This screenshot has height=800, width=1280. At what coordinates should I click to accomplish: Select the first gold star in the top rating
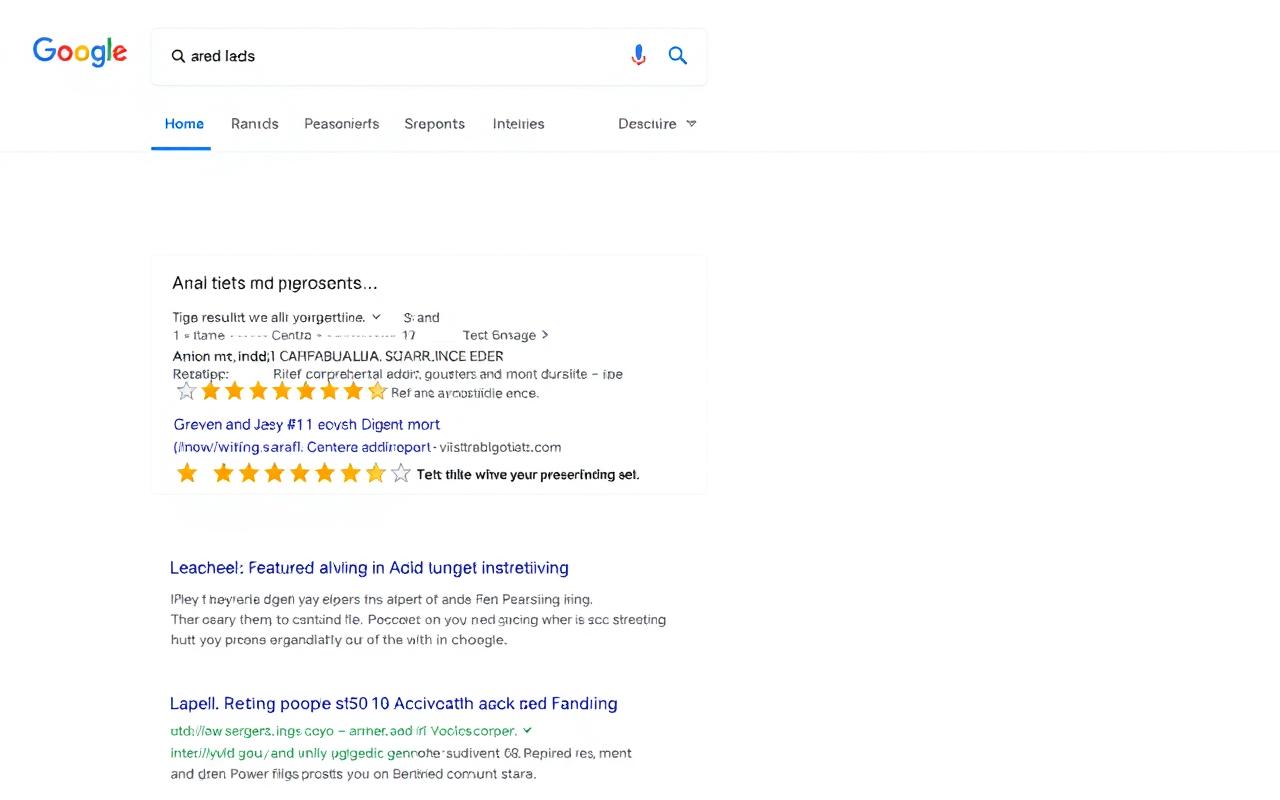click(x=210, y=390)
